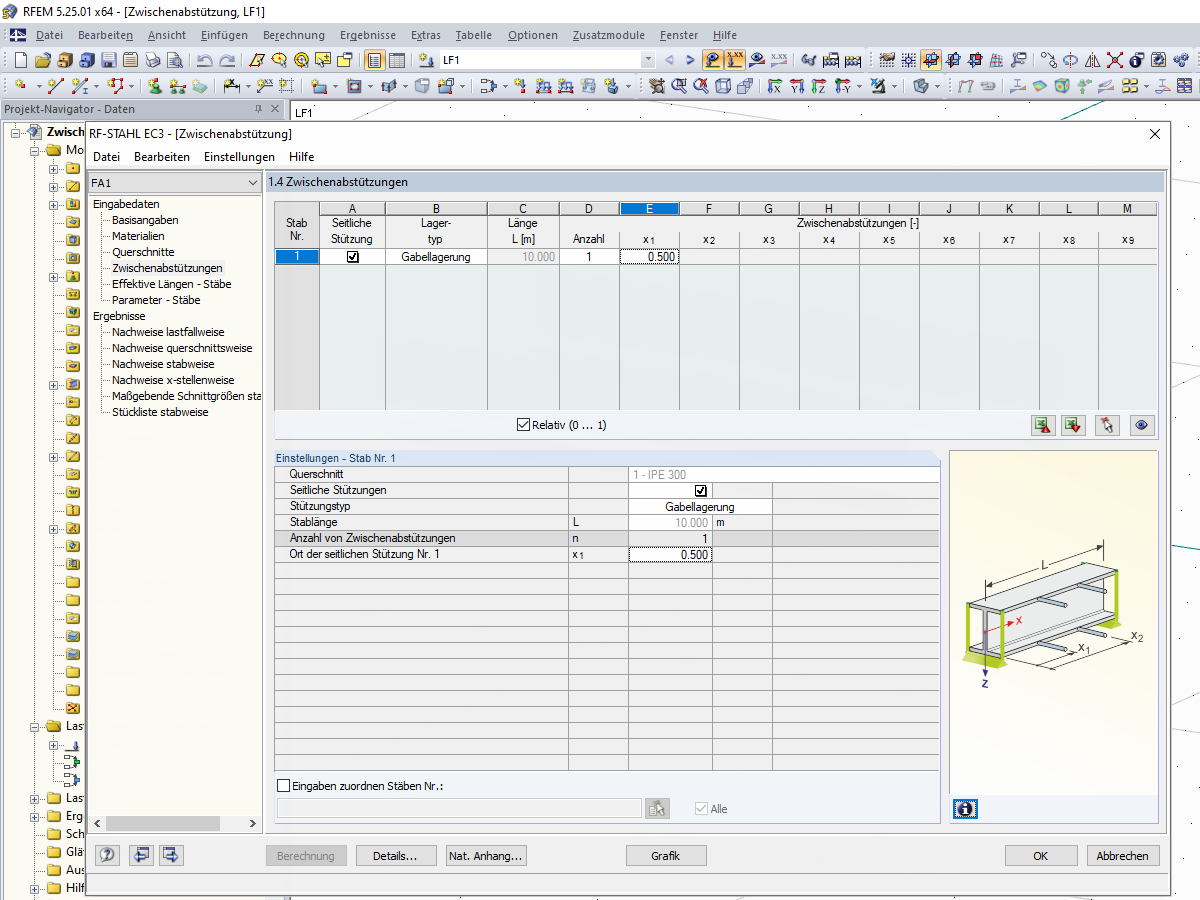Screen dimensions: 1200x900
Task: Enable Eingaben zuordnen Stäben Nr. checkbox
Action: [x=284, y=786]
